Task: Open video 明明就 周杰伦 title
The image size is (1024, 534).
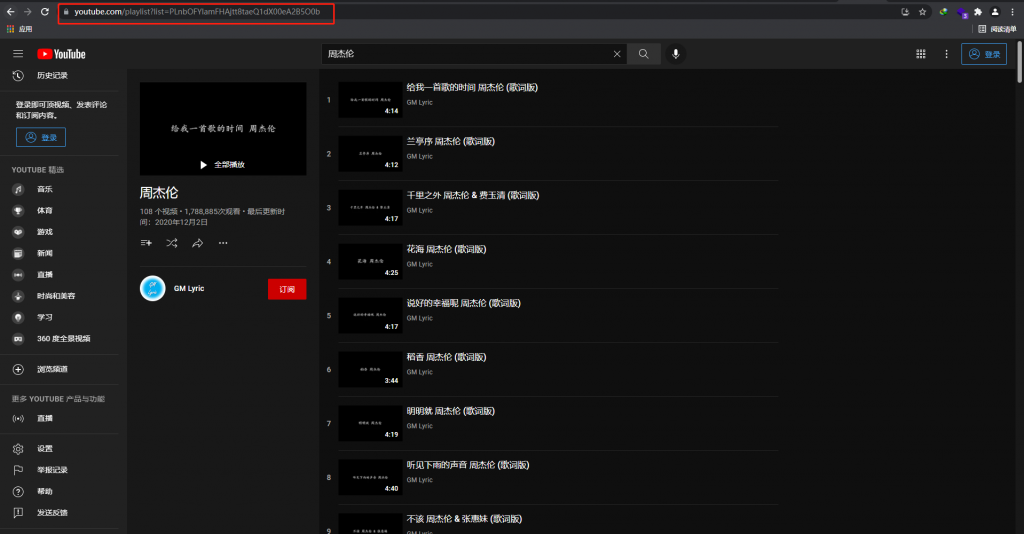Action: pos(451,411)
